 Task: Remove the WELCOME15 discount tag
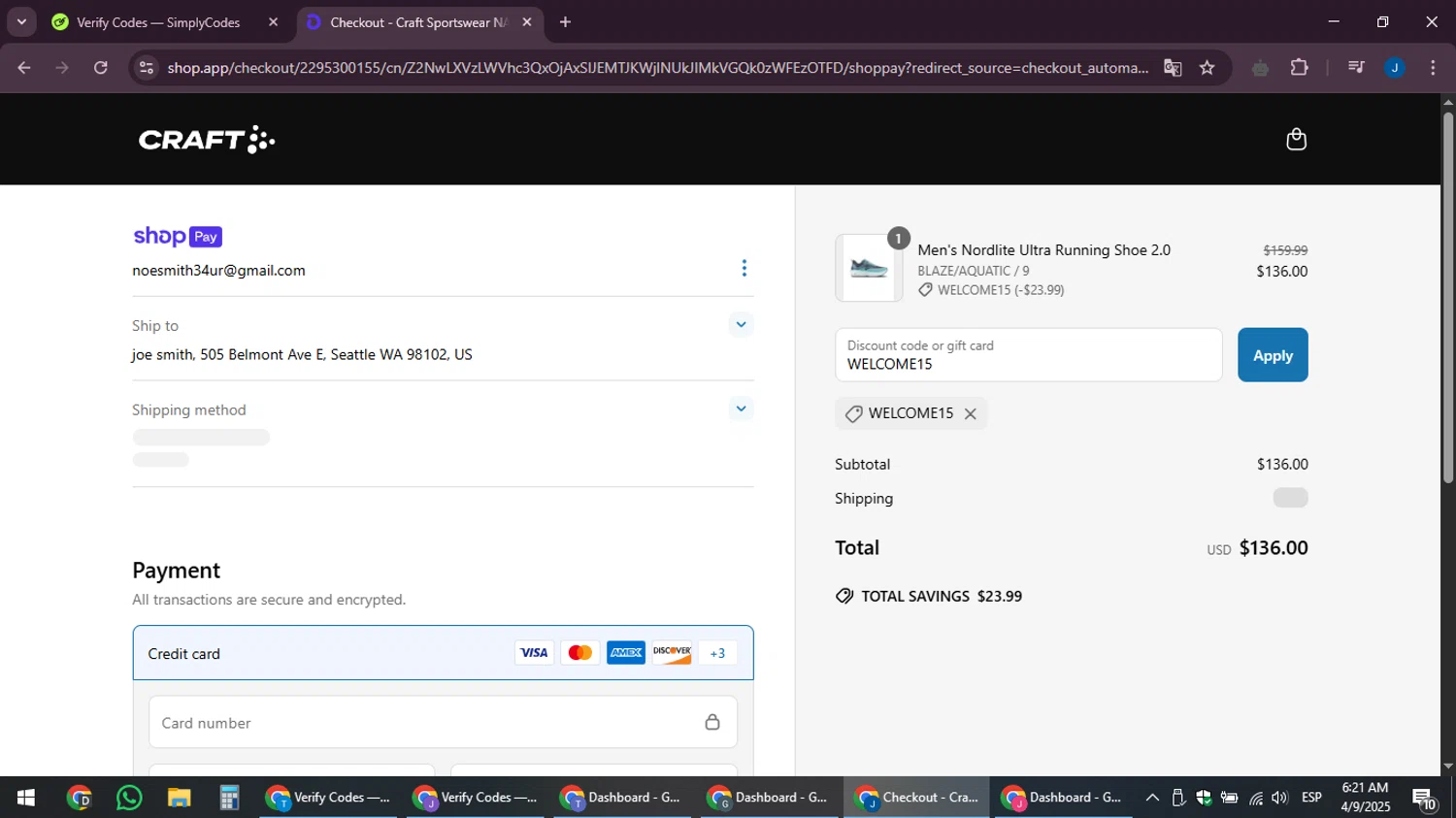[x=970, y=414]
